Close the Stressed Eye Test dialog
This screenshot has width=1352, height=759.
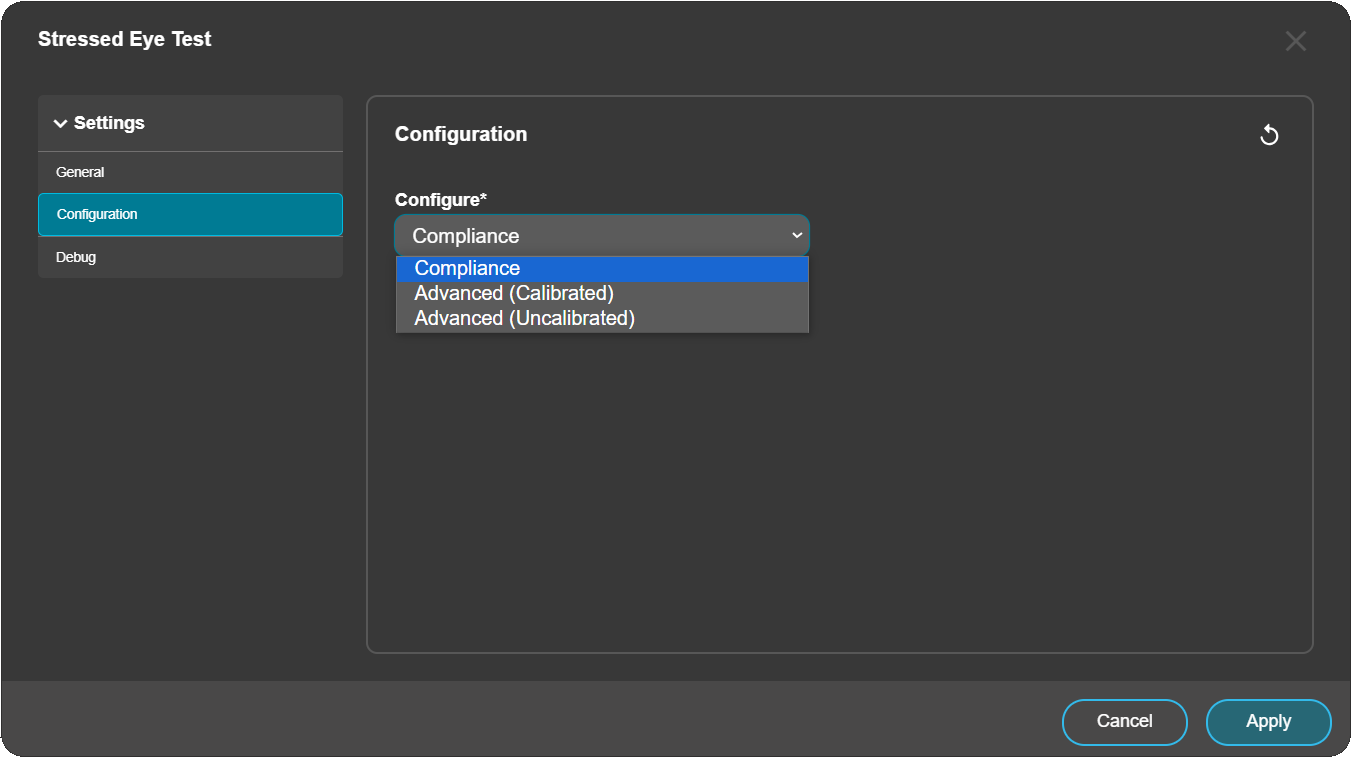point(1295,41)
